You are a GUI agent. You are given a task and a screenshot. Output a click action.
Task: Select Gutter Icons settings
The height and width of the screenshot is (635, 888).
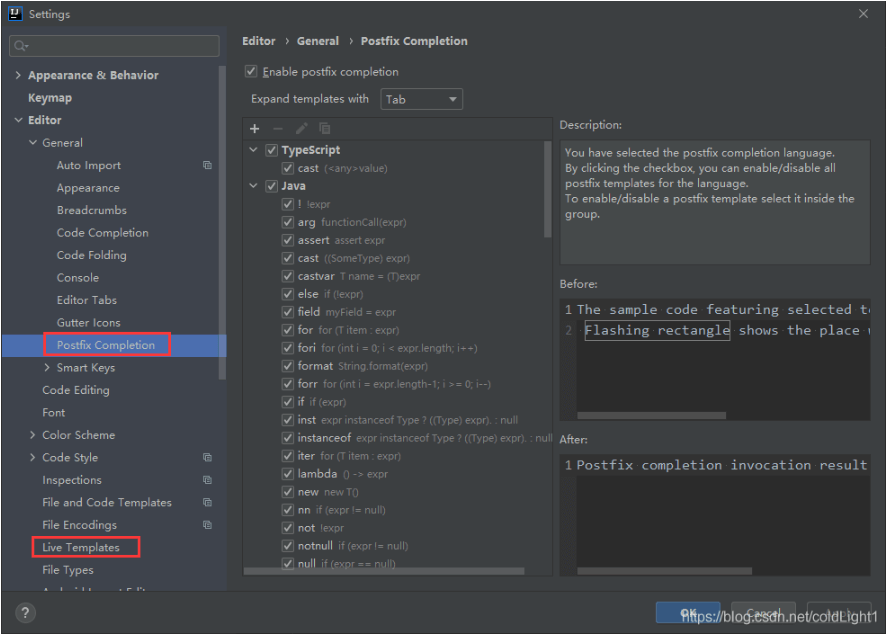coord(88,322)
